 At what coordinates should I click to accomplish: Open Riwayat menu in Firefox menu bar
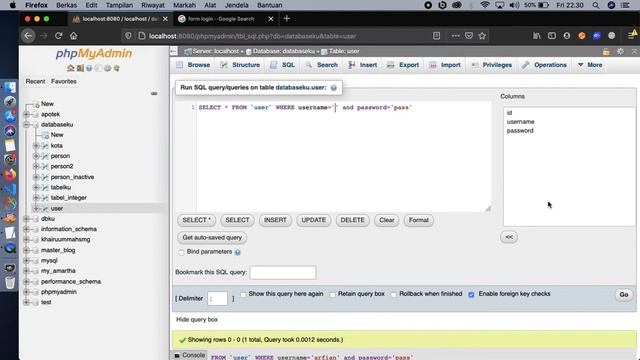pos(153,5)
